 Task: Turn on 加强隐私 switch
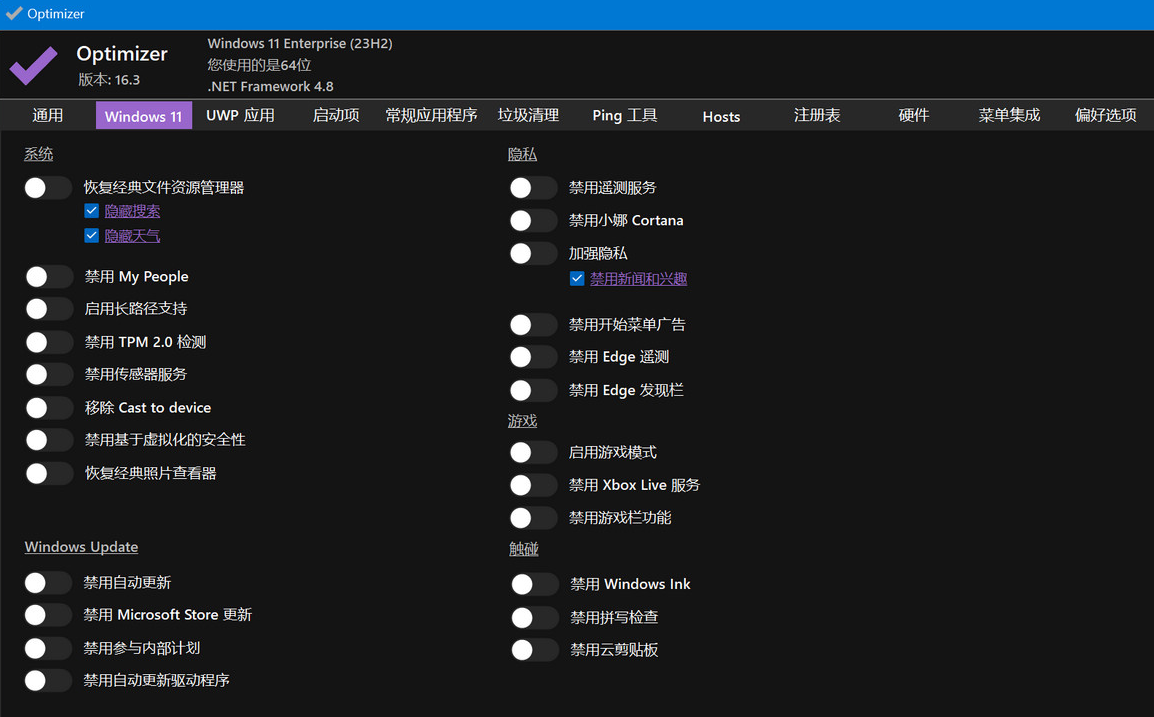[533, 253]
